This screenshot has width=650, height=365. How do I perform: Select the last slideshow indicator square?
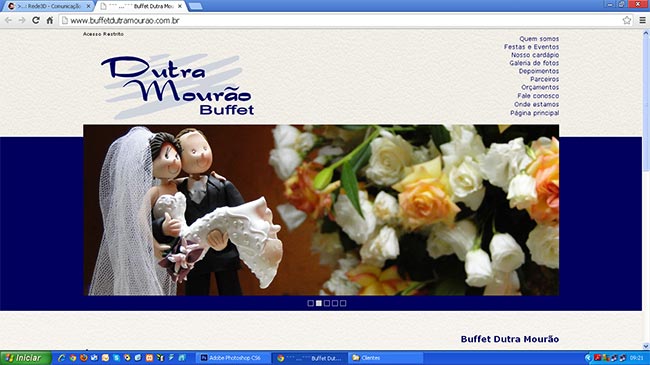343,303
